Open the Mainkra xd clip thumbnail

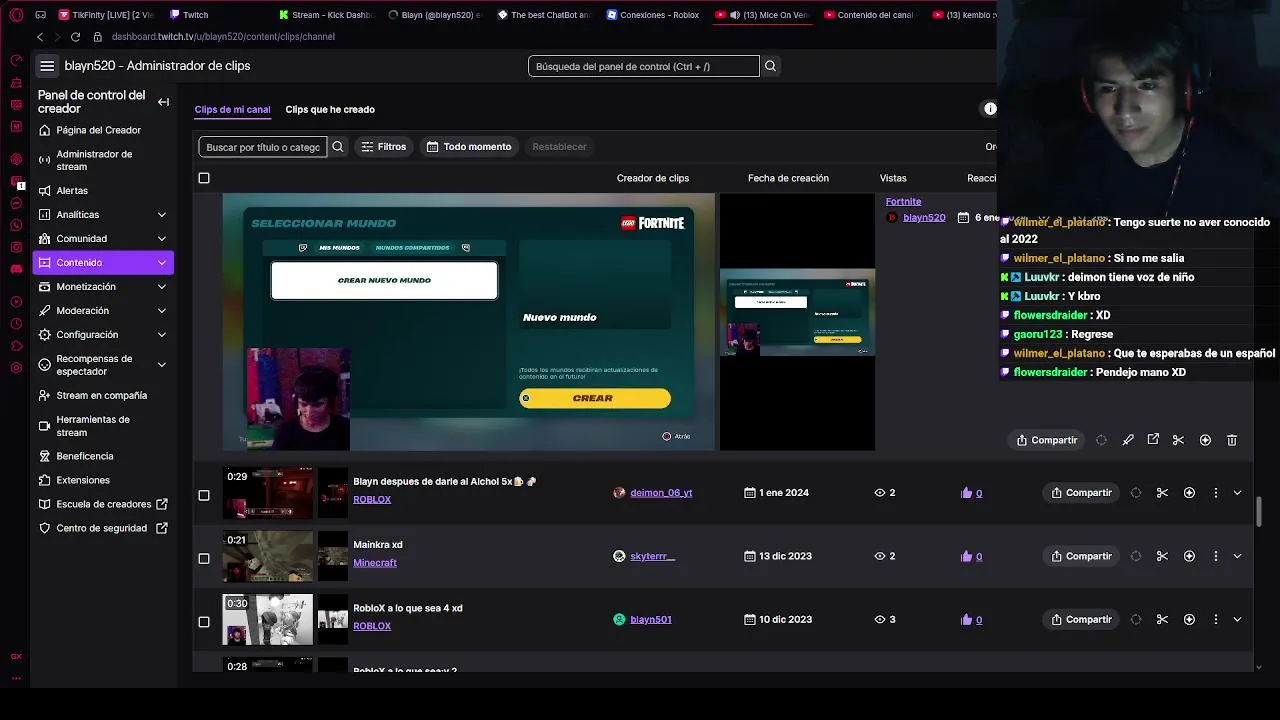pos(267,556)
